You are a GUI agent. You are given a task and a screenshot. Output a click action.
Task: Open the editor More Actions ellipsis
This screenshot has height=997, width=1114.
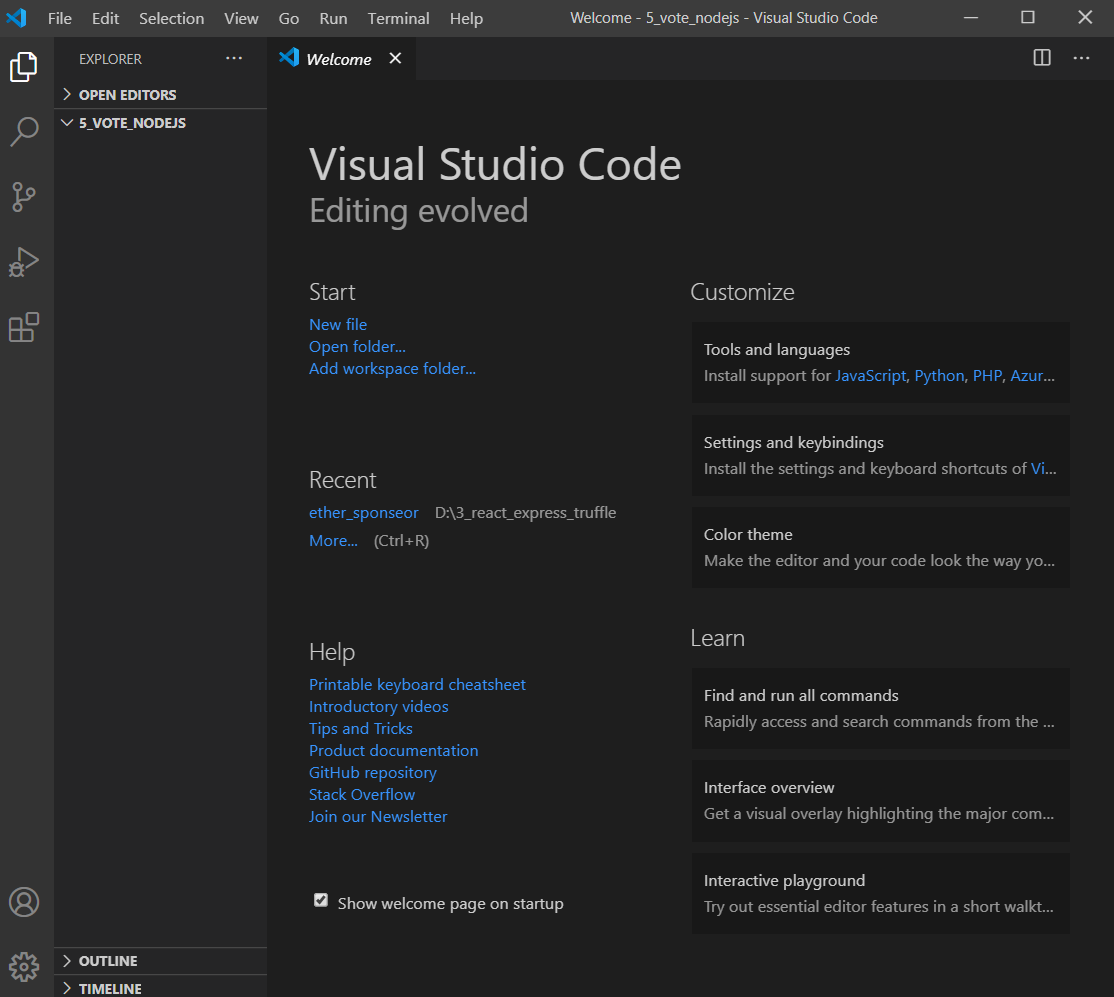pyautogui.click(x=1081, y=58)
